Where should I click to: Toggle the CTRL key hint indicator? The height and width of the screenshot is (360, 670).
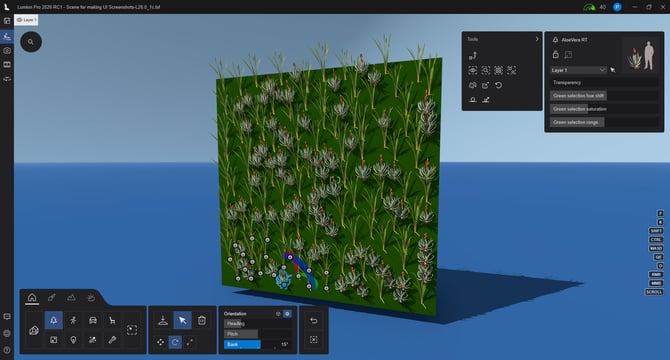pos(656,240)
